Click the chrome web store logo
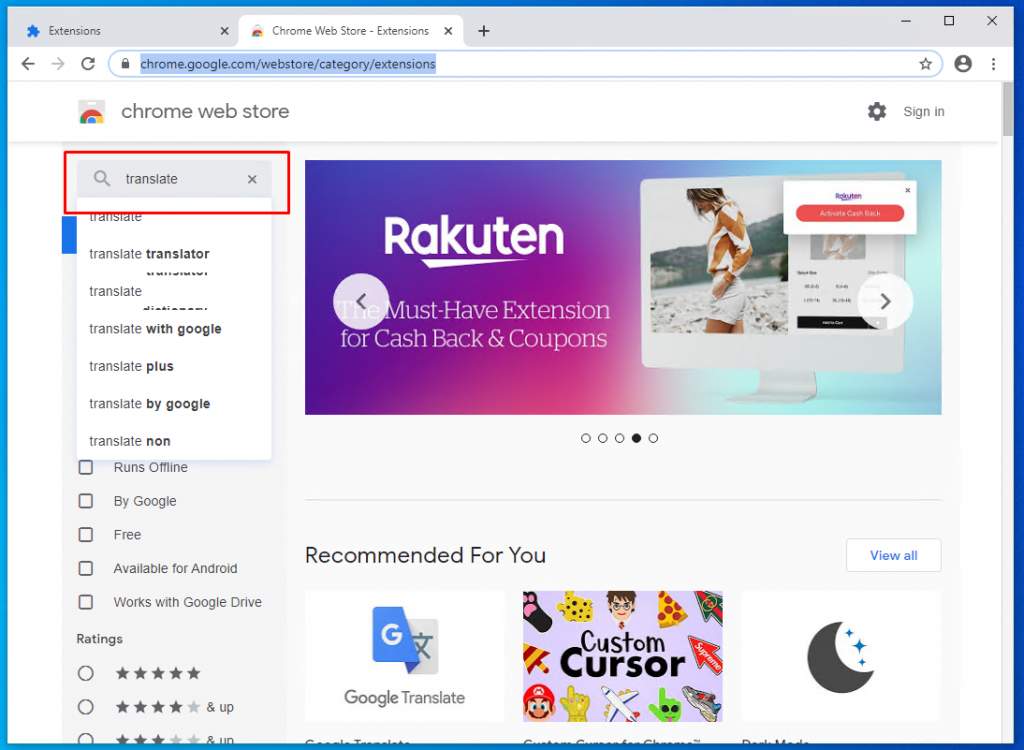Screen dimensions: 1024x750 [x=91, y=112]
